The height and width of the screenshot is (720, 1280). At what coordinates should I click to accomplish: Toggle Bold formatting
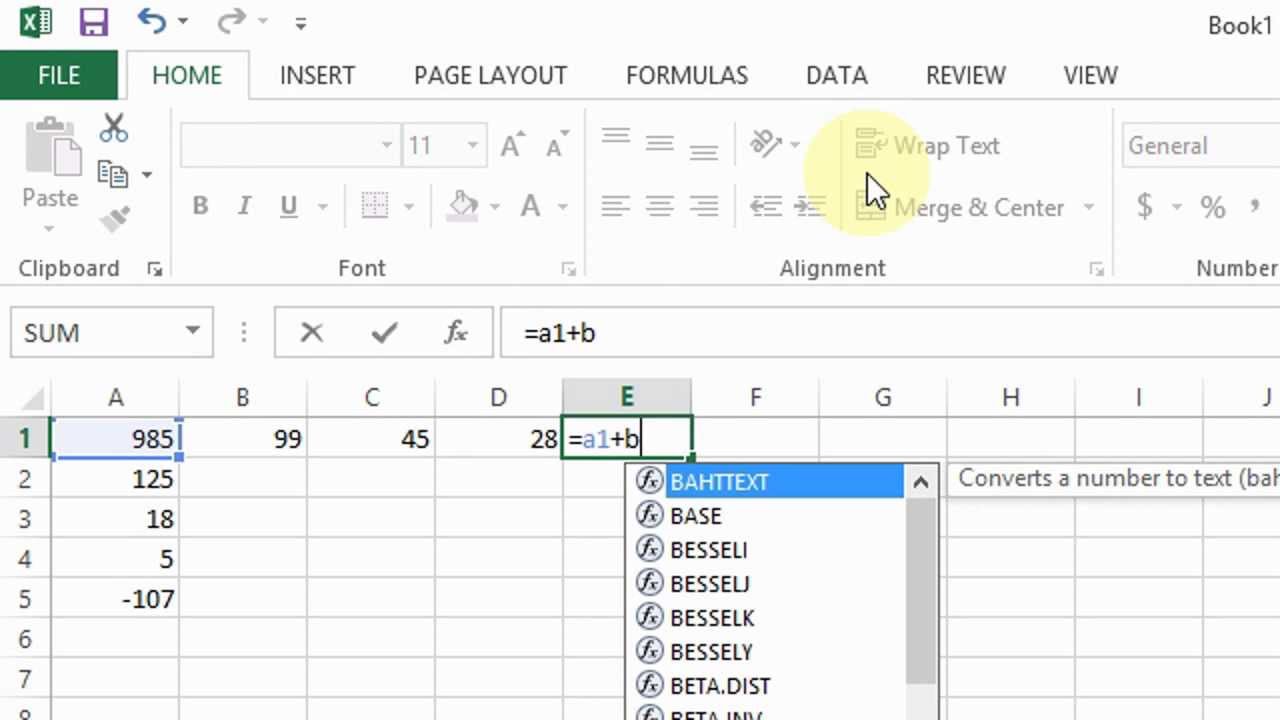[200, 207]
